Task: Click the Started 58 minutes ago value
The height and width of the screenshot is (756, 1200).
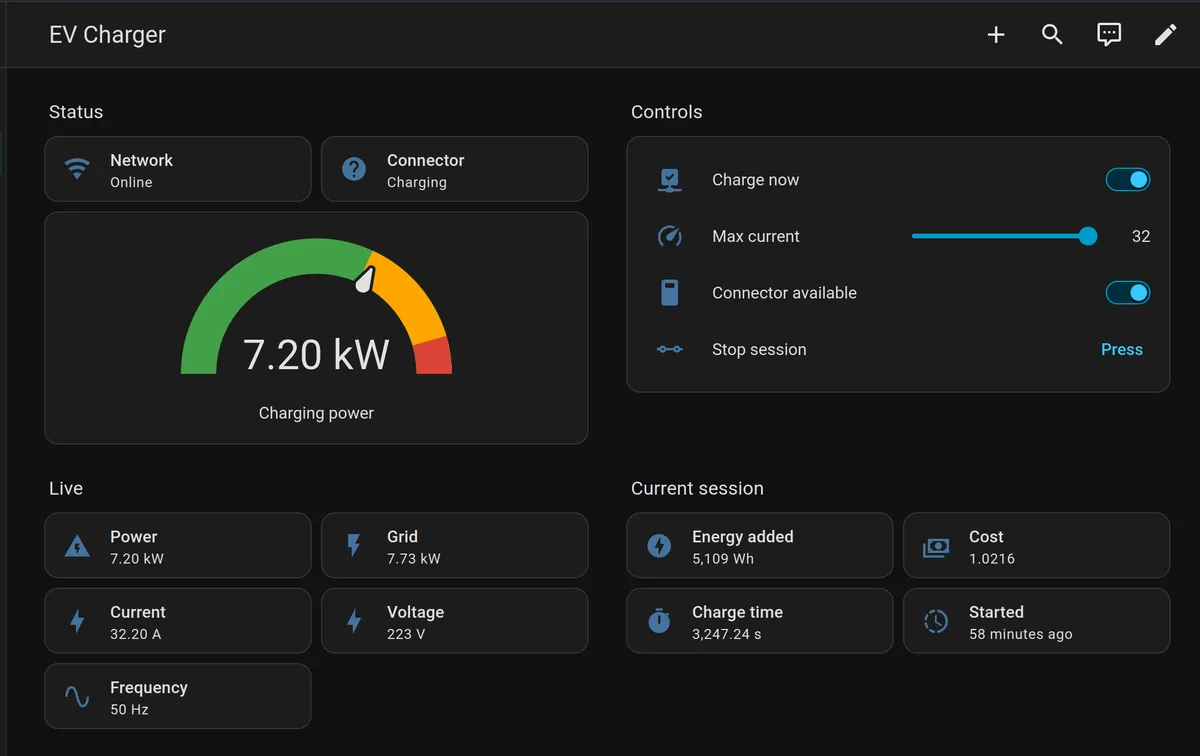Action: click(1021, 634)
